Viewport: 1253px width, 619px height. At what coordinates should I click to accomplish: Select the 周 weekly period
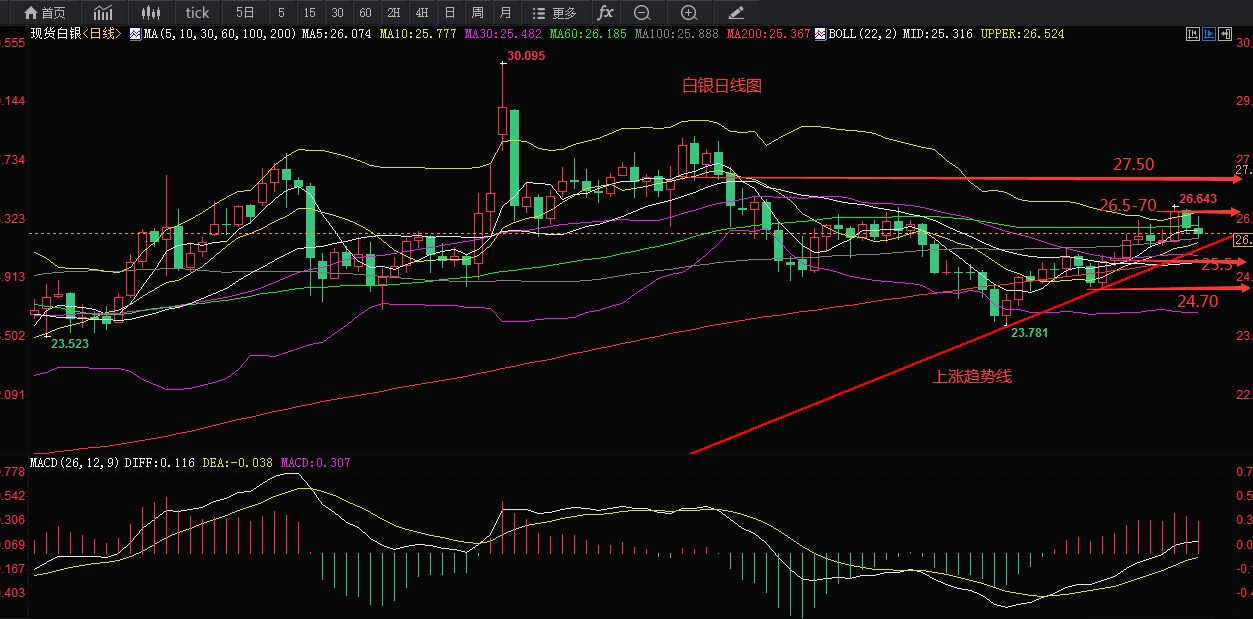pyautogui.click(x=477, y=13)
